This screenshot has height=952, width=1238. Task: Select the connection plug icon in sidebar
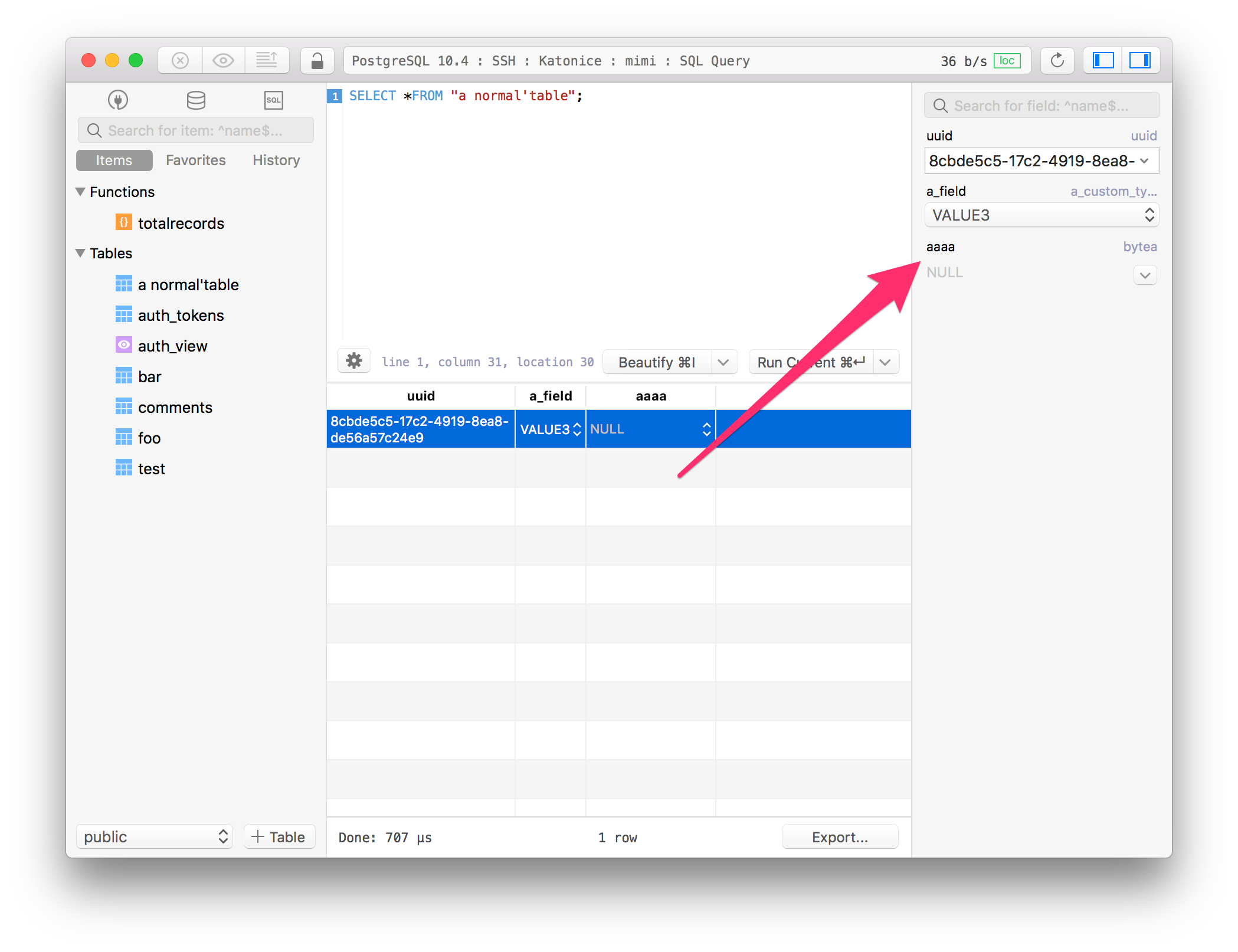(x=118, y=100)
